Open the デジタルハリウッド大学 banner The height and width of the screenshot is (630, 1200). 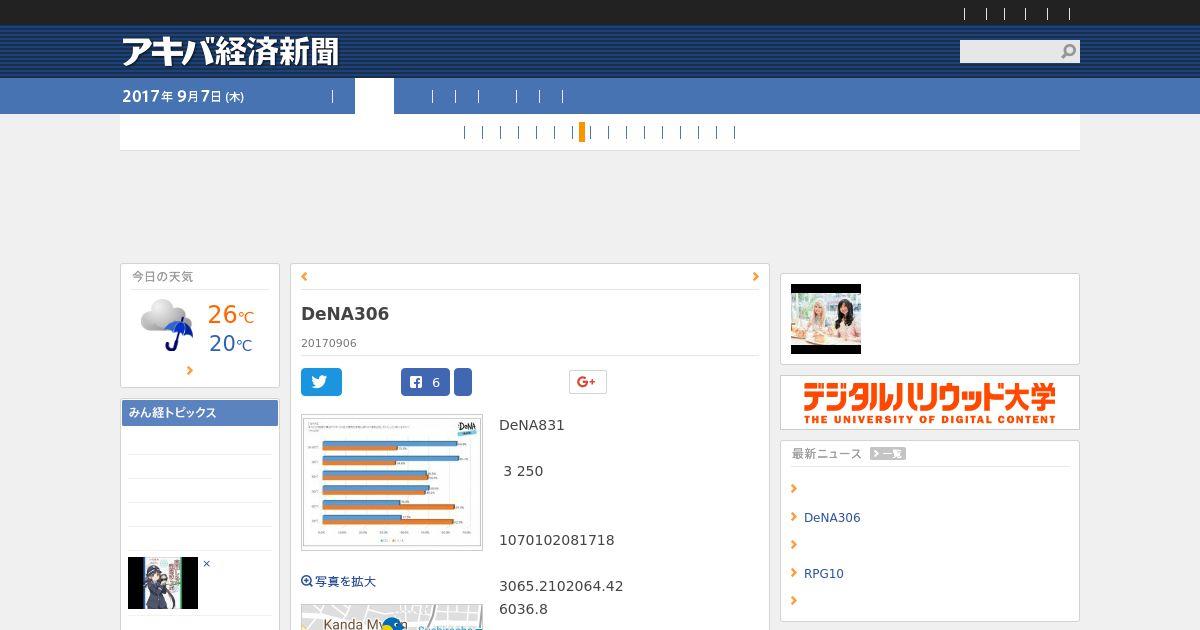click(x=930, y=403)
